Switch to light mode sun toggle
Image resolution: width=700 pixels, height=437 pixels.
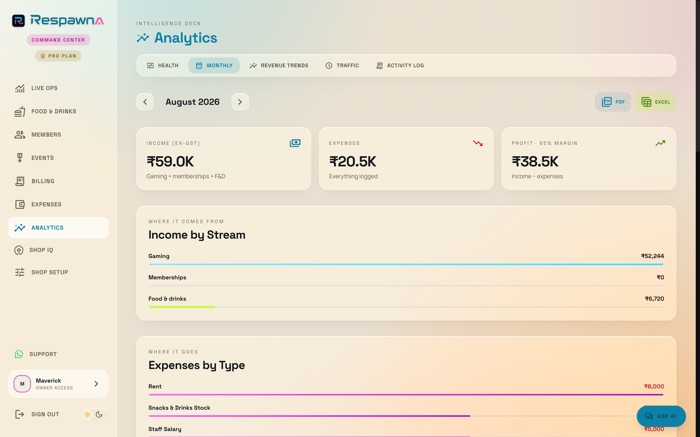click(x=88, y=415)
